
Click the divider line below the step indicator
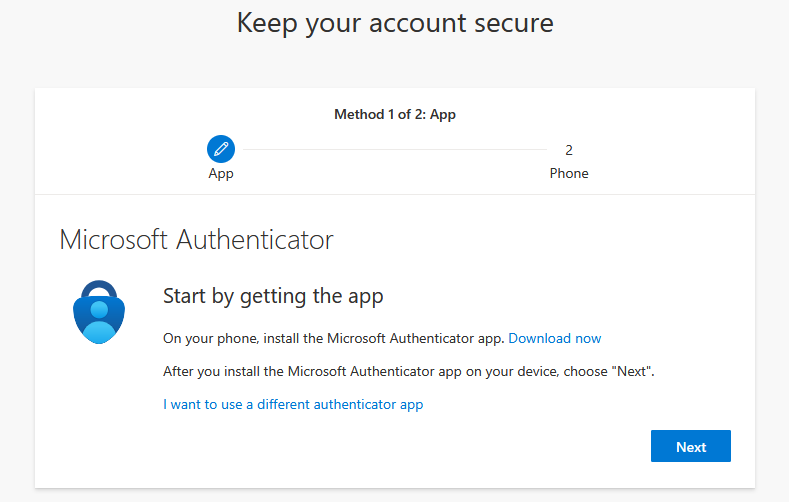coord(394,194)
